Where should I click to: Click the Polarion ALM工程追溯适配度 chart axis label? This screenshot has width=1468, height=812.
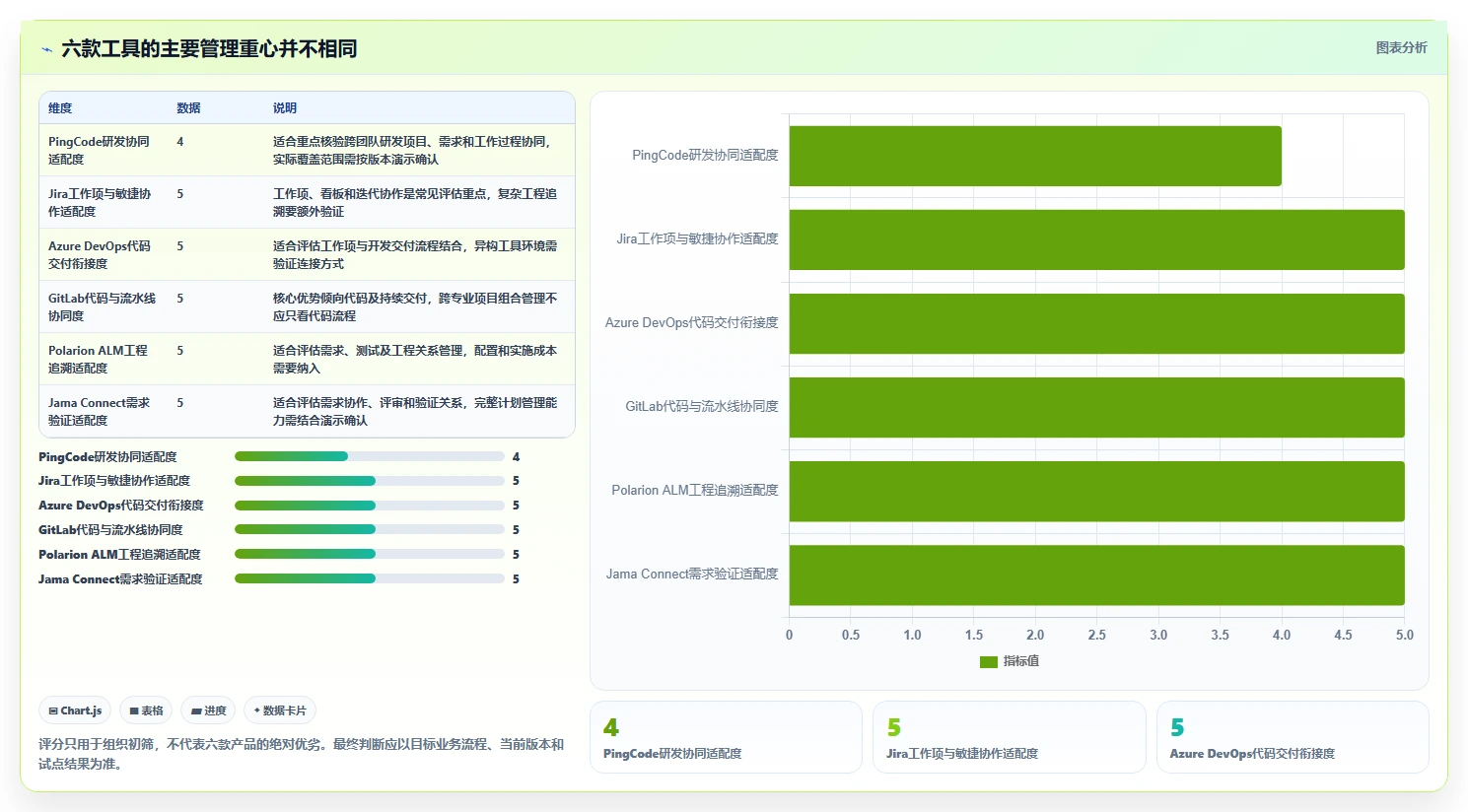695,491
